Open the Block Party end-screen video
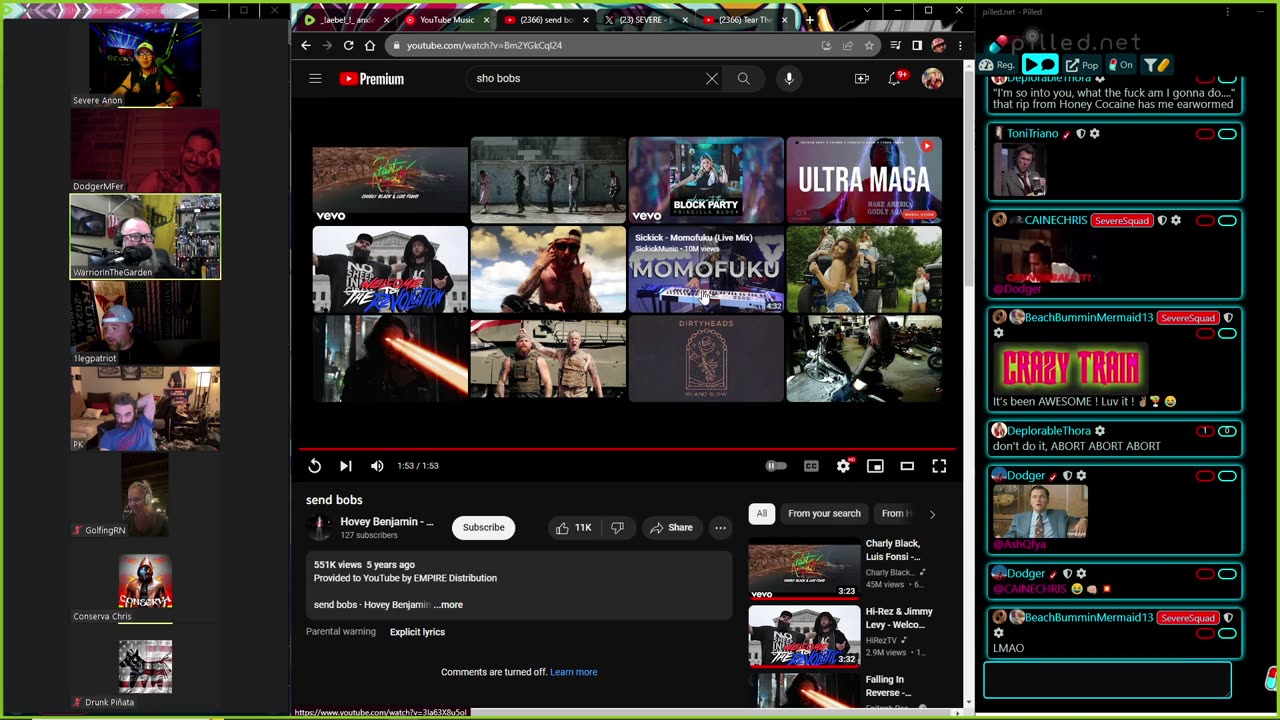This screenshot has height=720, width=1280. click(x=706, y=180)
